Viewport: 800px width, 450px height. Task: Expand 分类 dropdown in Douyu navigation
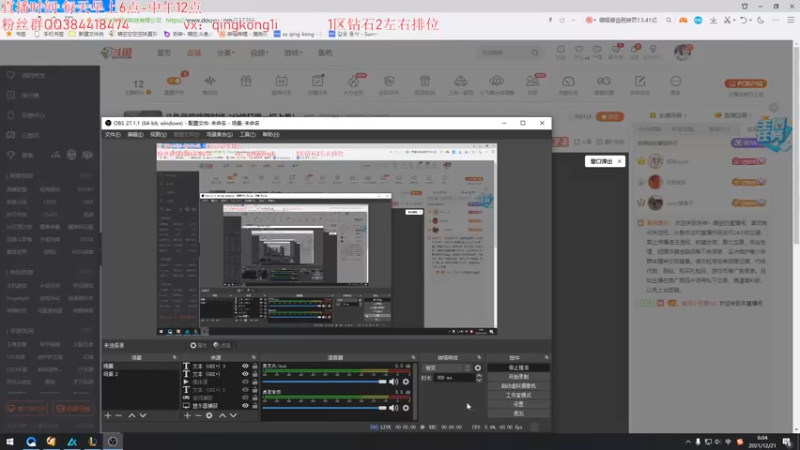pyautogui.click(x=225, y=53)
